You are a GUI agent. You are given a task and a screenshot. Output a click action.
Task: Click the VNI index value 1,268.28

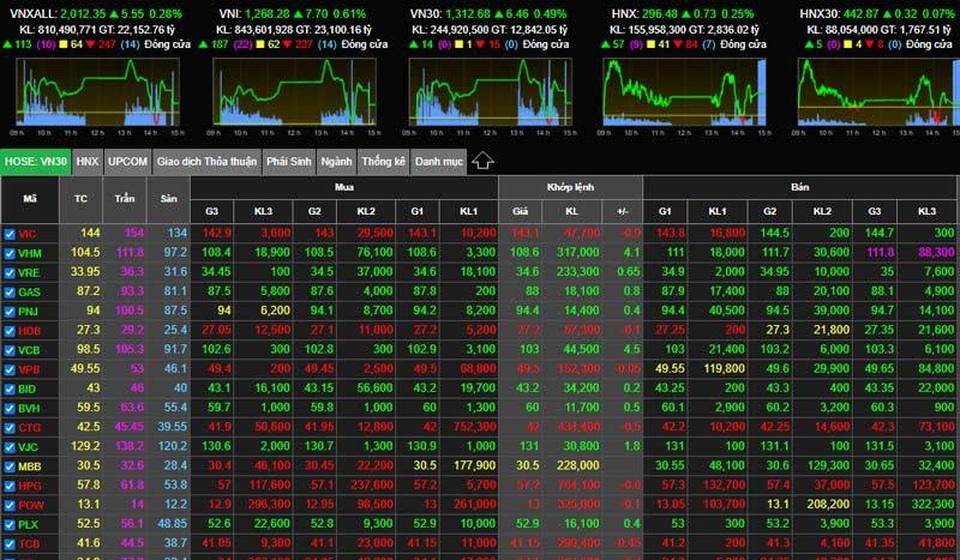267,13
